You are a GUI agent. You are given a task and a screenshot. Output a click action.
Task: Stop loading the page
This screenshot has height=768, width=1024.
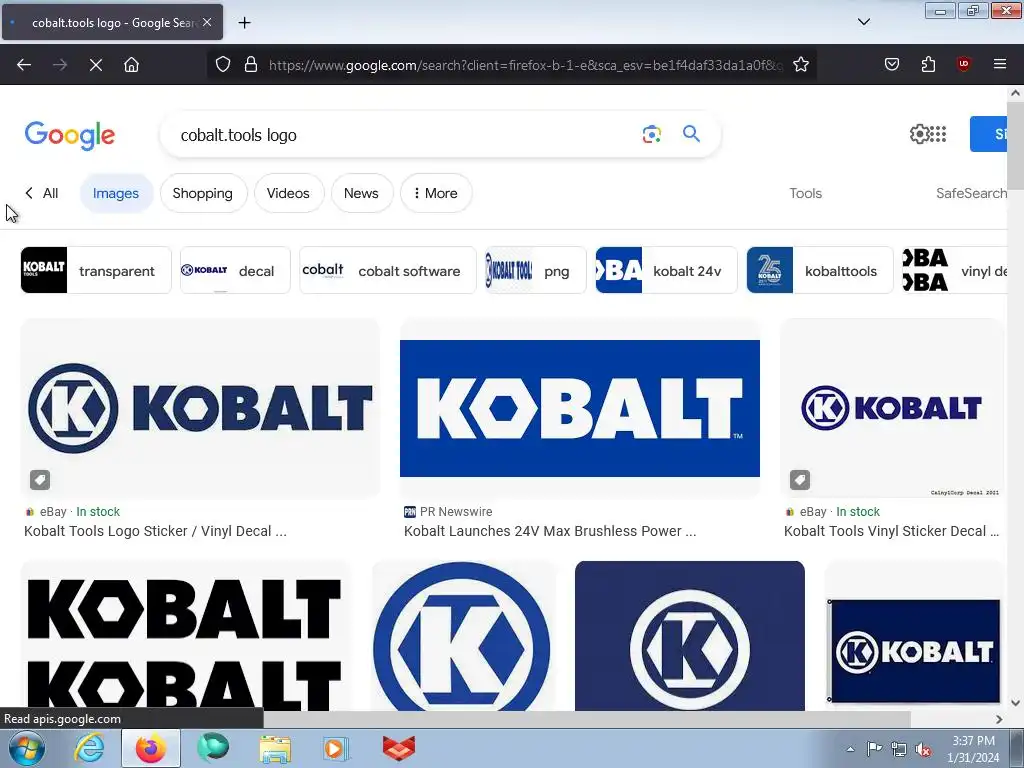click(95, 65)
